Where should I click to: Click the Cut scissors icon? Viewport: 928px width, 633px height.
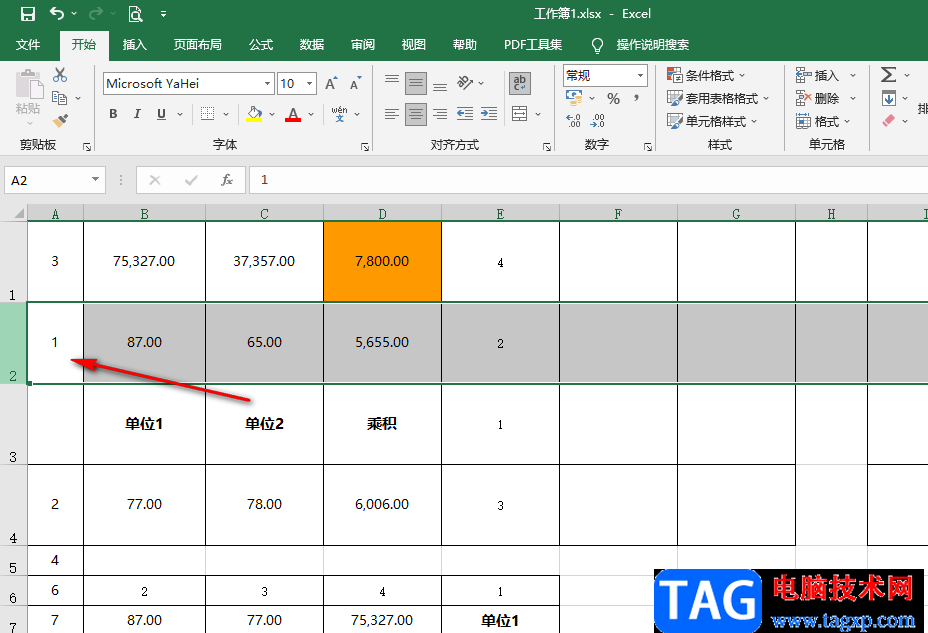[60, 75]
